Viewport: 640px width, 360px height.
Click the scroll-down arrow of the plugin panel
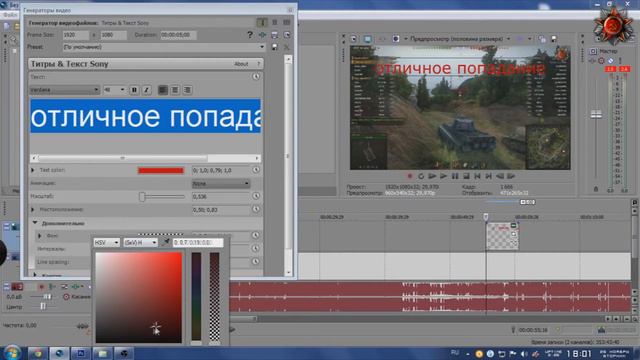click(x=289, y=272)
